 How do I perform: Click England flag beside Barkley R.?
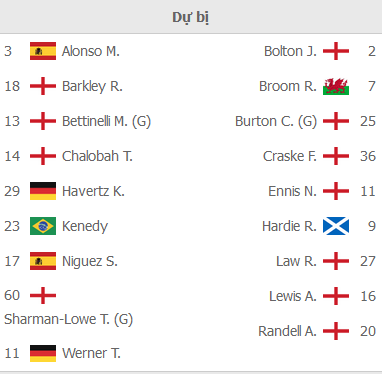point(43,86)
